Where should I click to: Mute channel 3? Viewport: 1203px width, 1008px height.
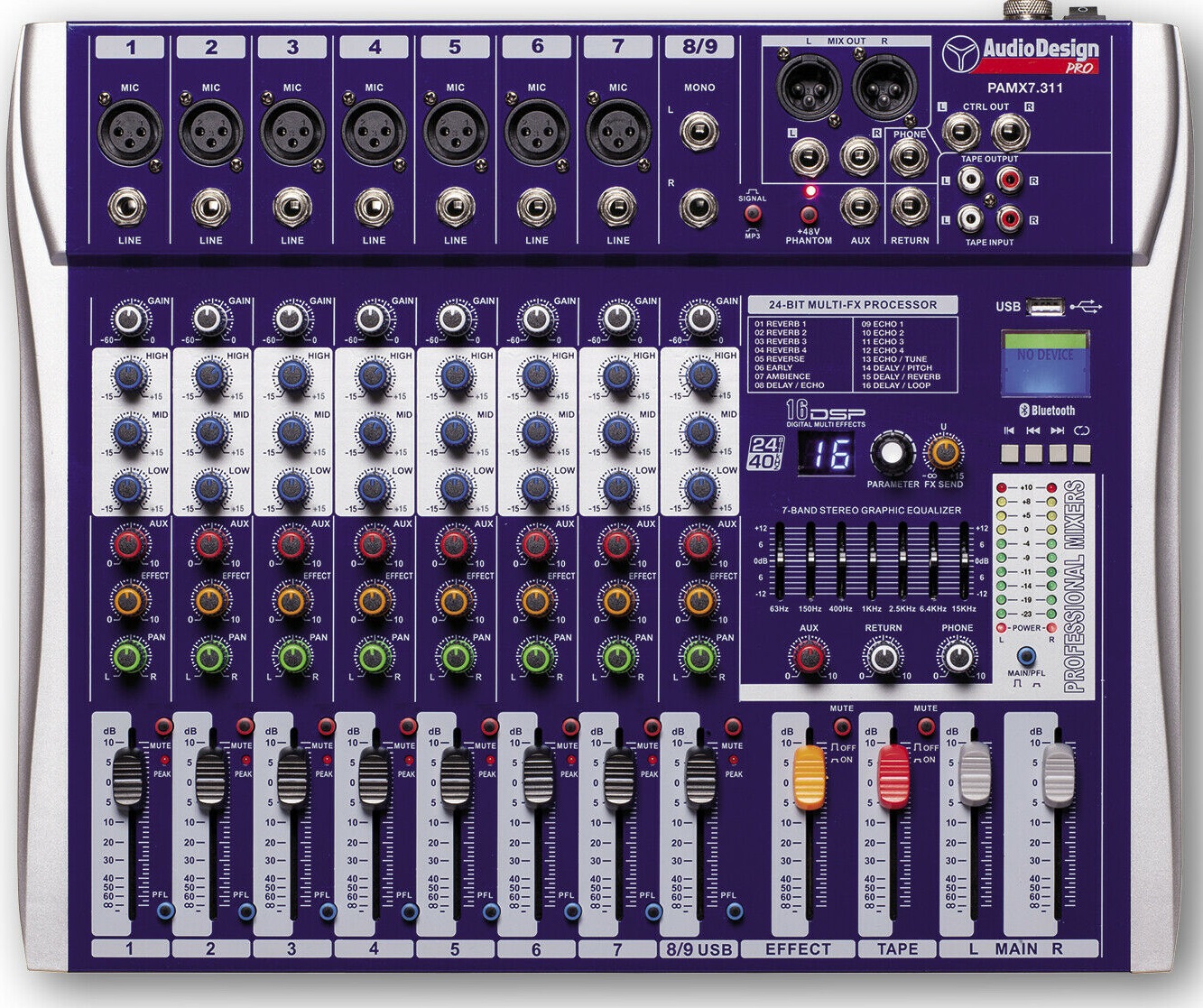(326, 727)
